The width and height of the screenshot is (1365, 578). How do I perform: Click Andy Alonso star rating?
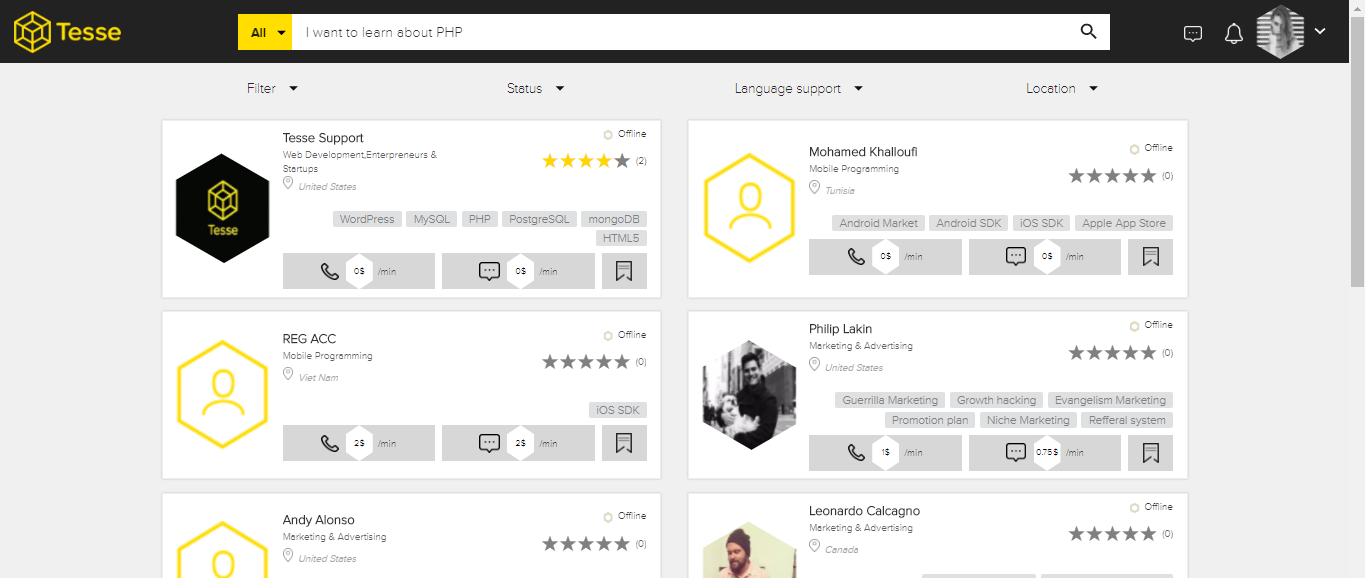coord(586,544)
